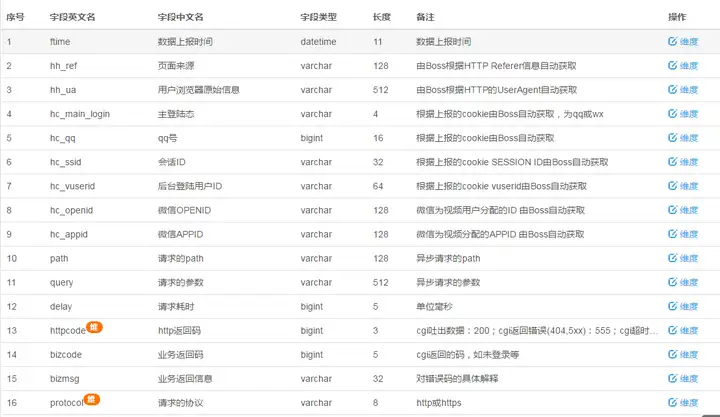Select the hc_openid field name cell
720x417 pixels.
71,210
